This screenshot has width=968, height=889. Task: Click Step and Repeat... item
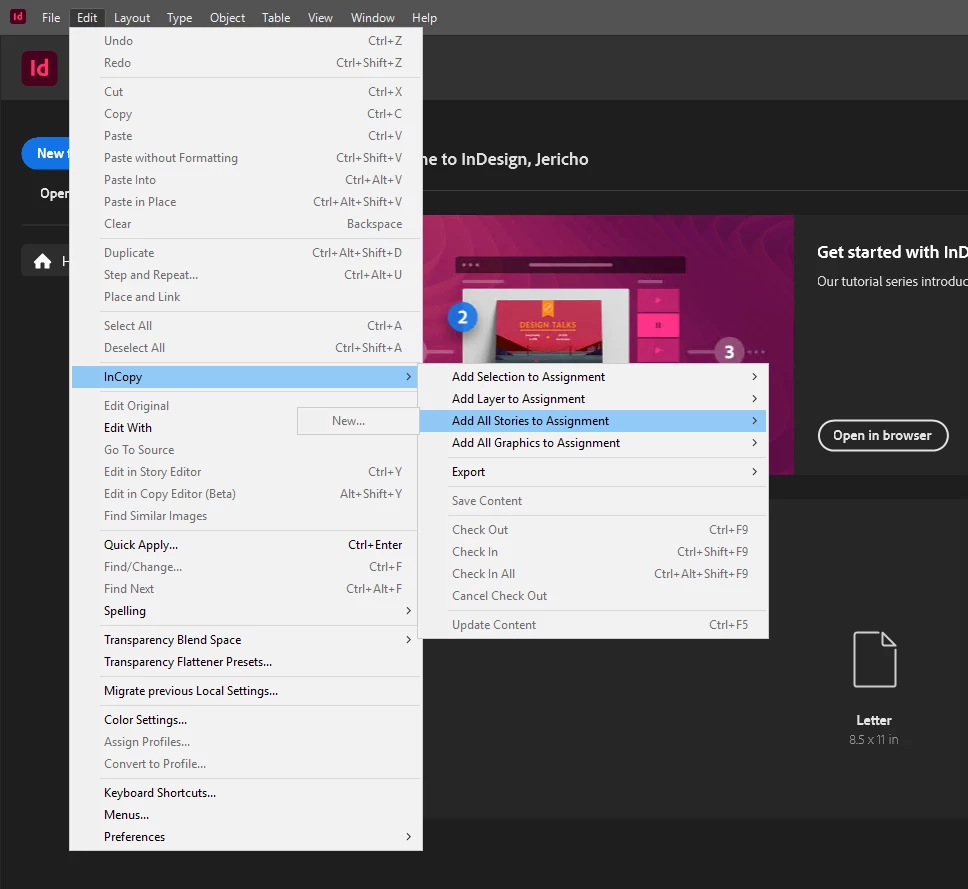point(245,275)
